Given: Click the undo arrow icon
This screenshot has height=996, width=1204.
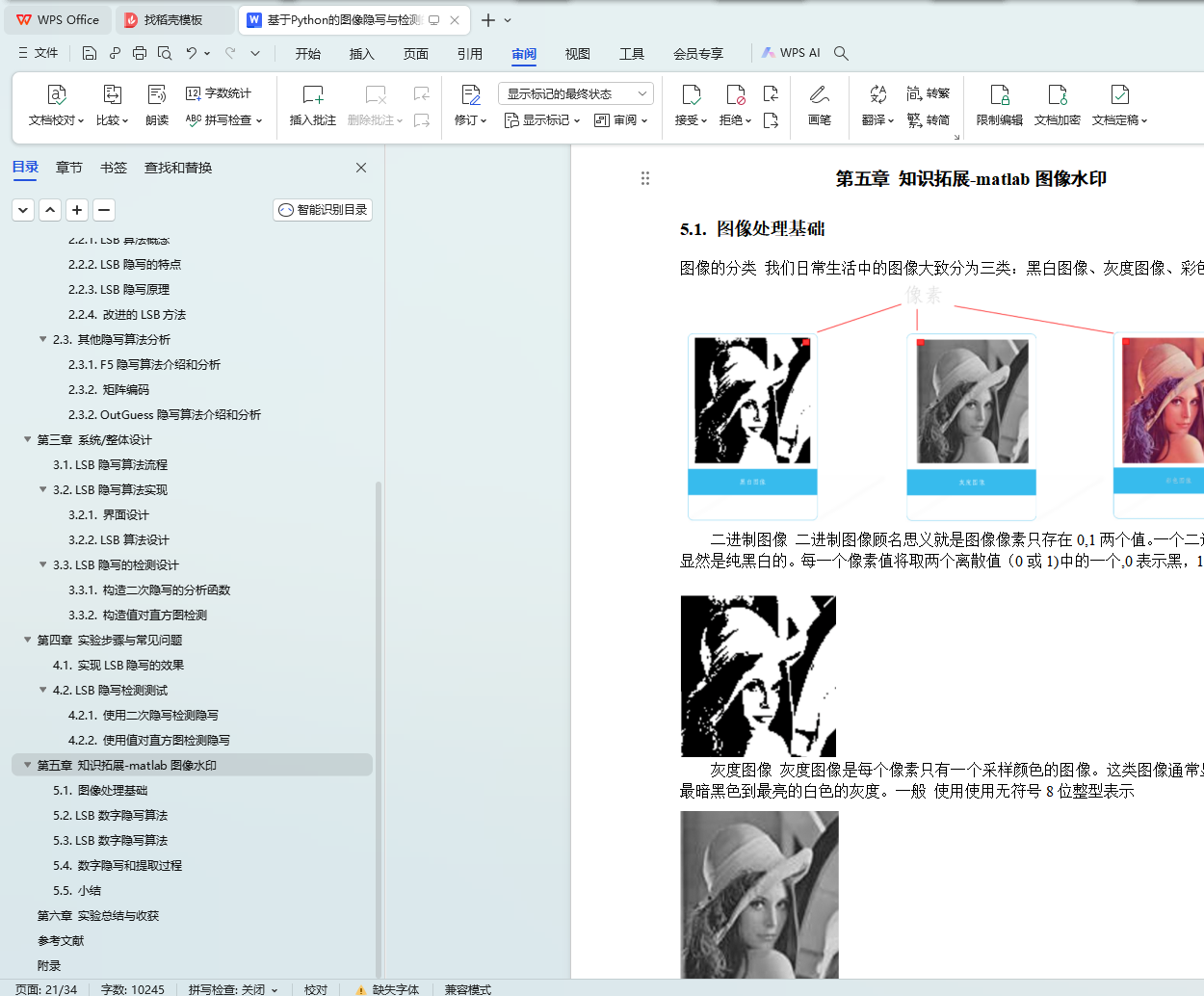Looking at the screenshot, I should [x=192, y=53].
